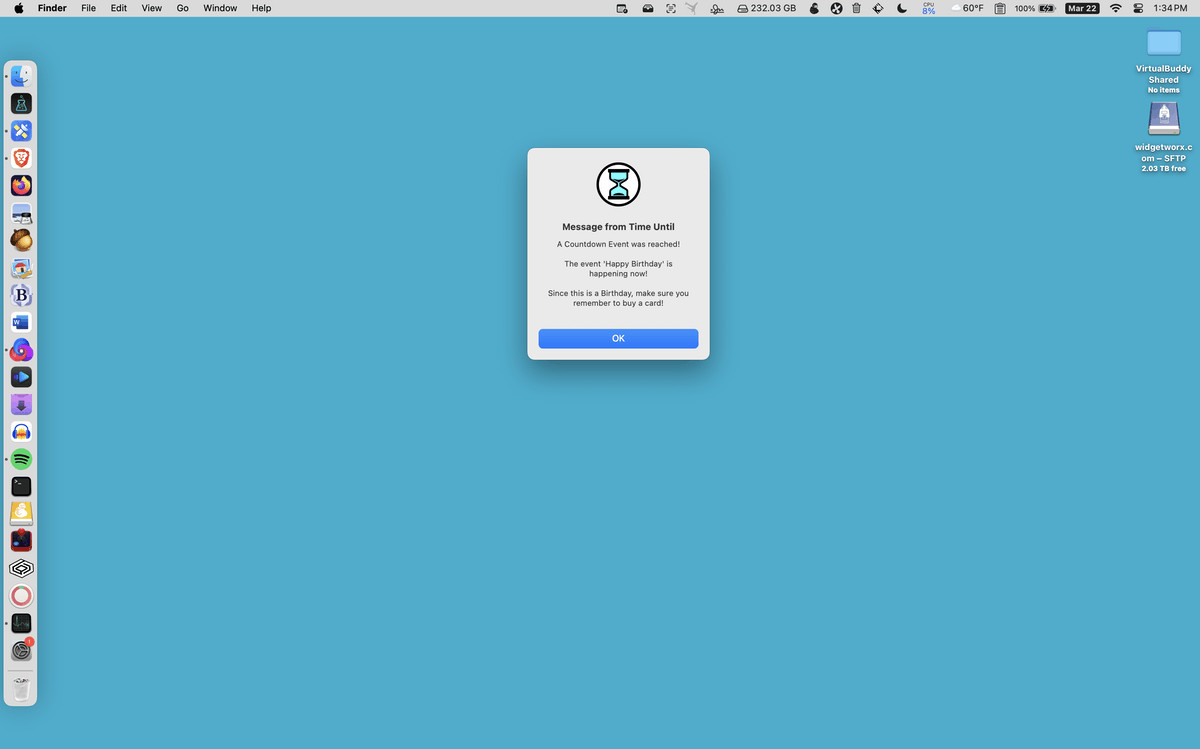Image resolution: width=1200 pixels, height=749 pixels.
Task: Open System Settings in the dock
Action: click(x=21, y=651)
